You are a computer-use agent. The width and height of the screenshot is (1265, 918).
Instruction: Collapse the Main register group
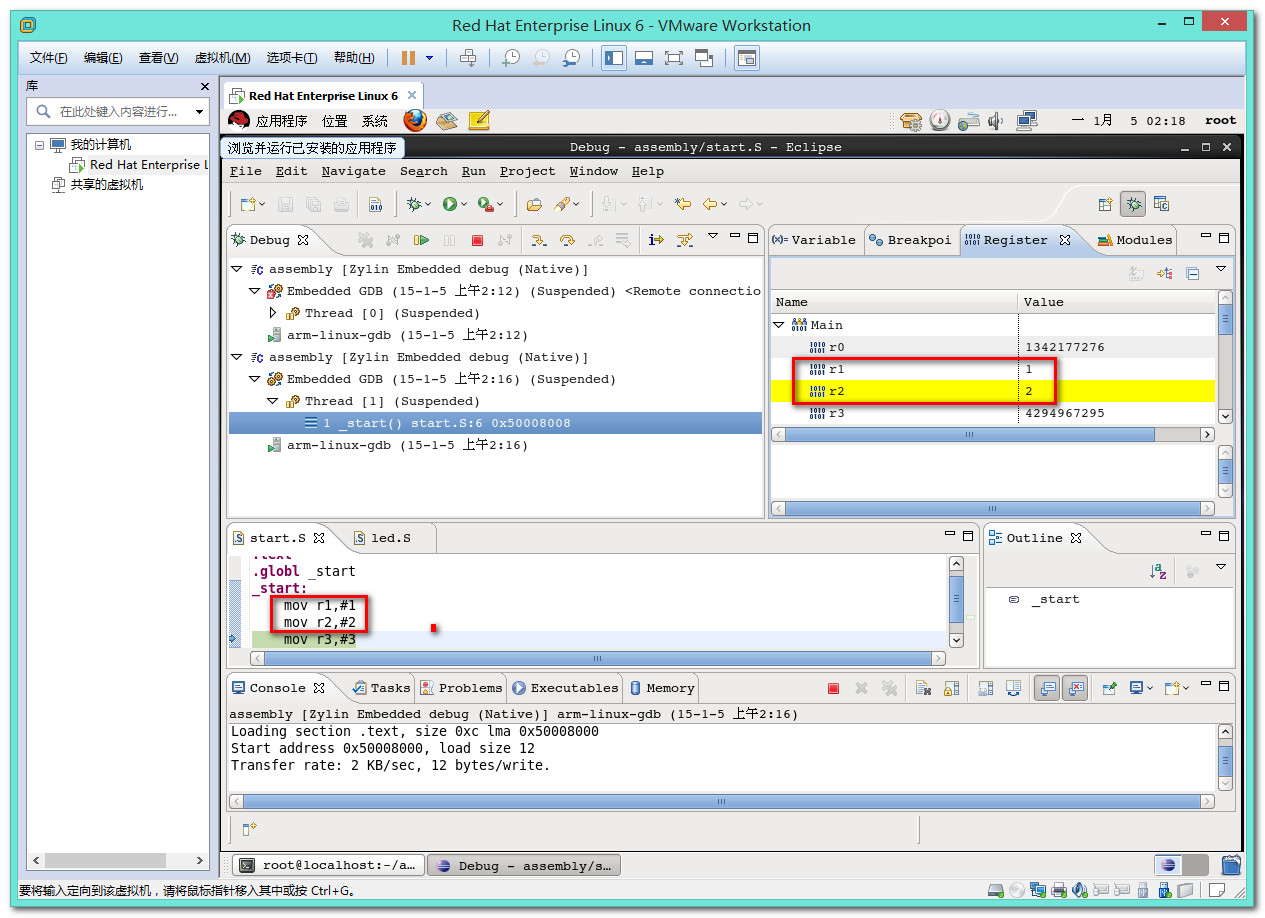tap(778, 325)
